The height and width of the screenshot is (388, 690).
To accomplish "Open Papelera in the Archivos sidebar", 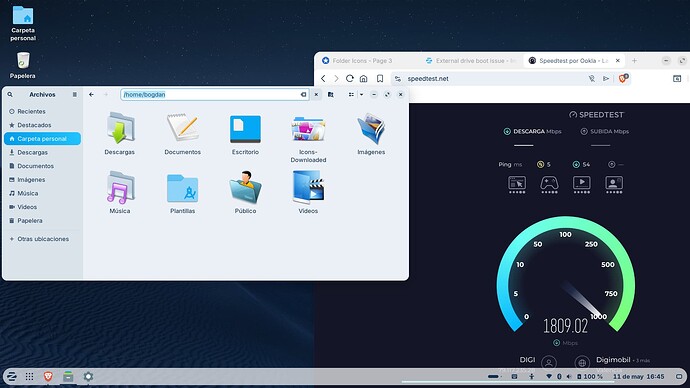I will click(x=42, y=220).
